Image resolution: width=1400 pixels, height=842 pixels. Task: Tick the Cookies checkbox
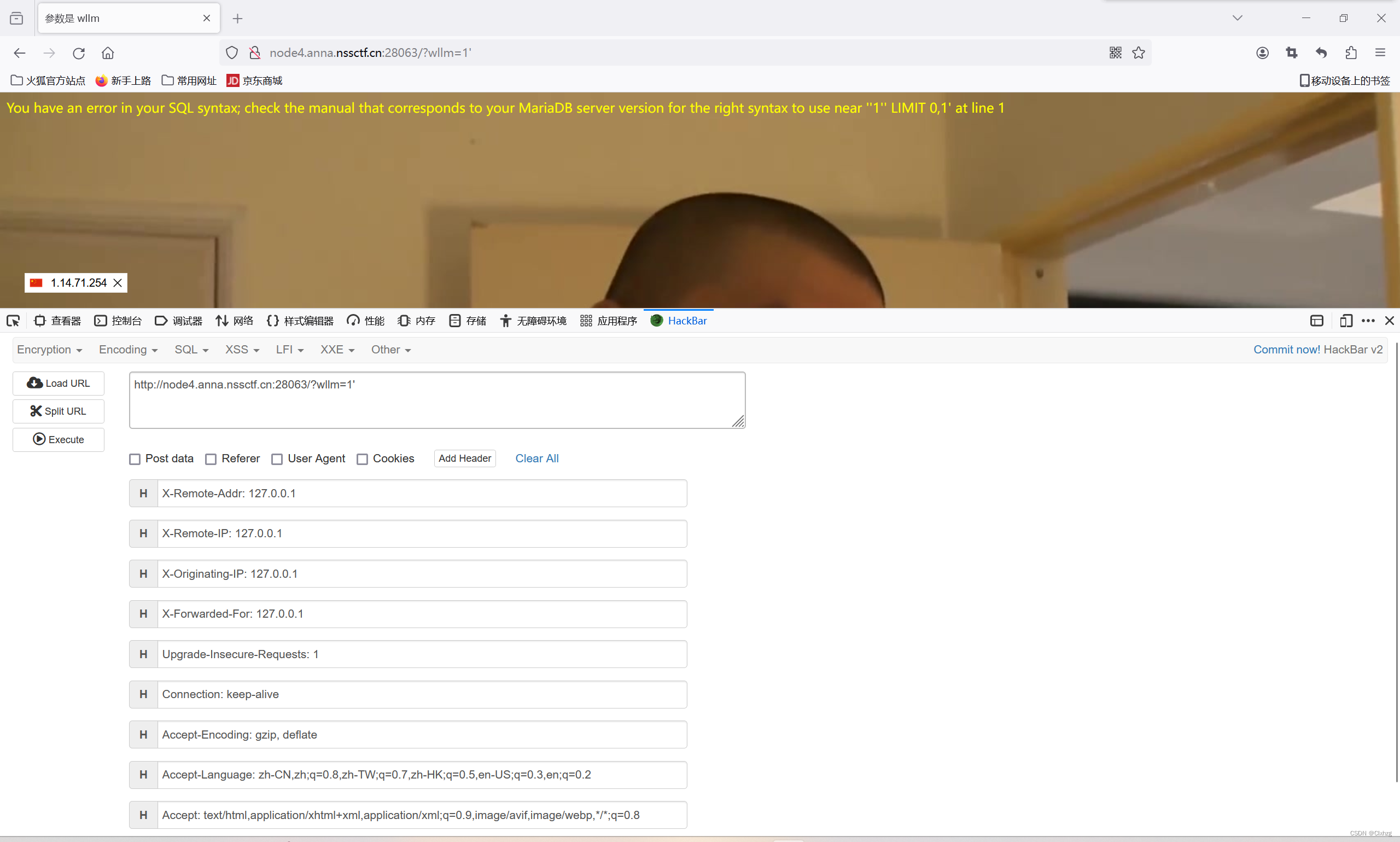(x=363, y=459)
